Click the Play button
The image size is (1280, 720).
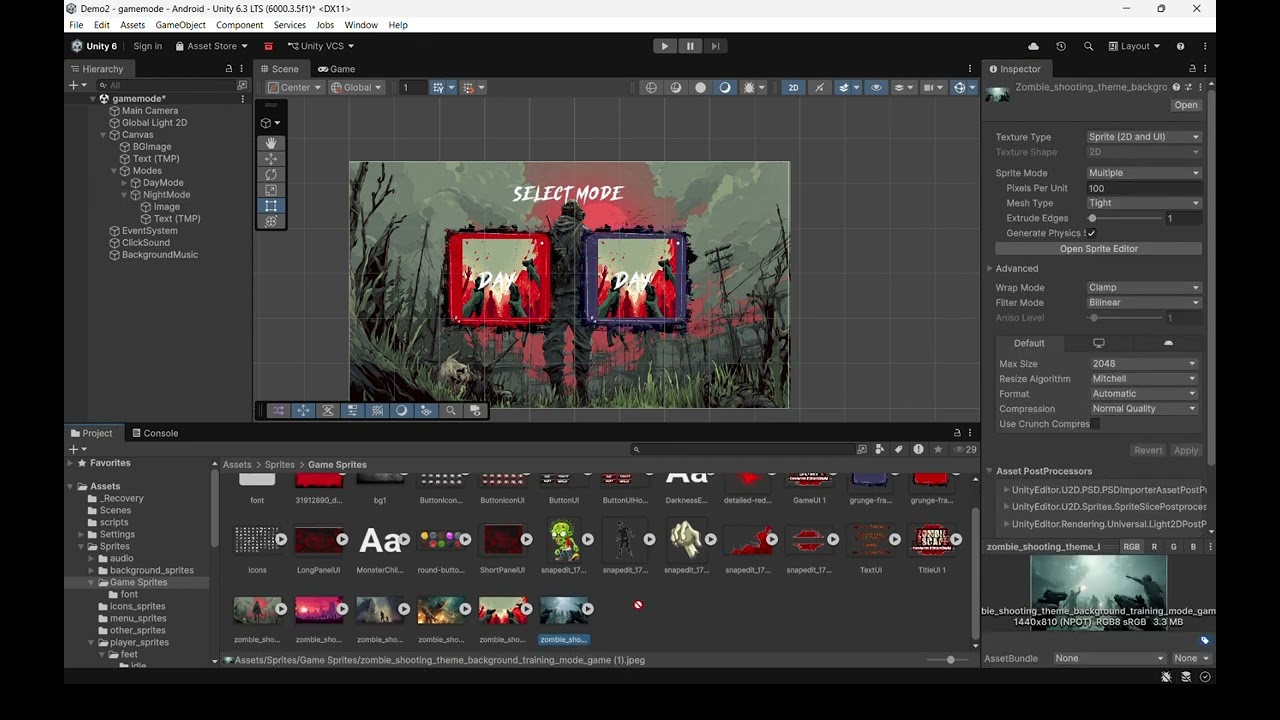click(665, 46)
